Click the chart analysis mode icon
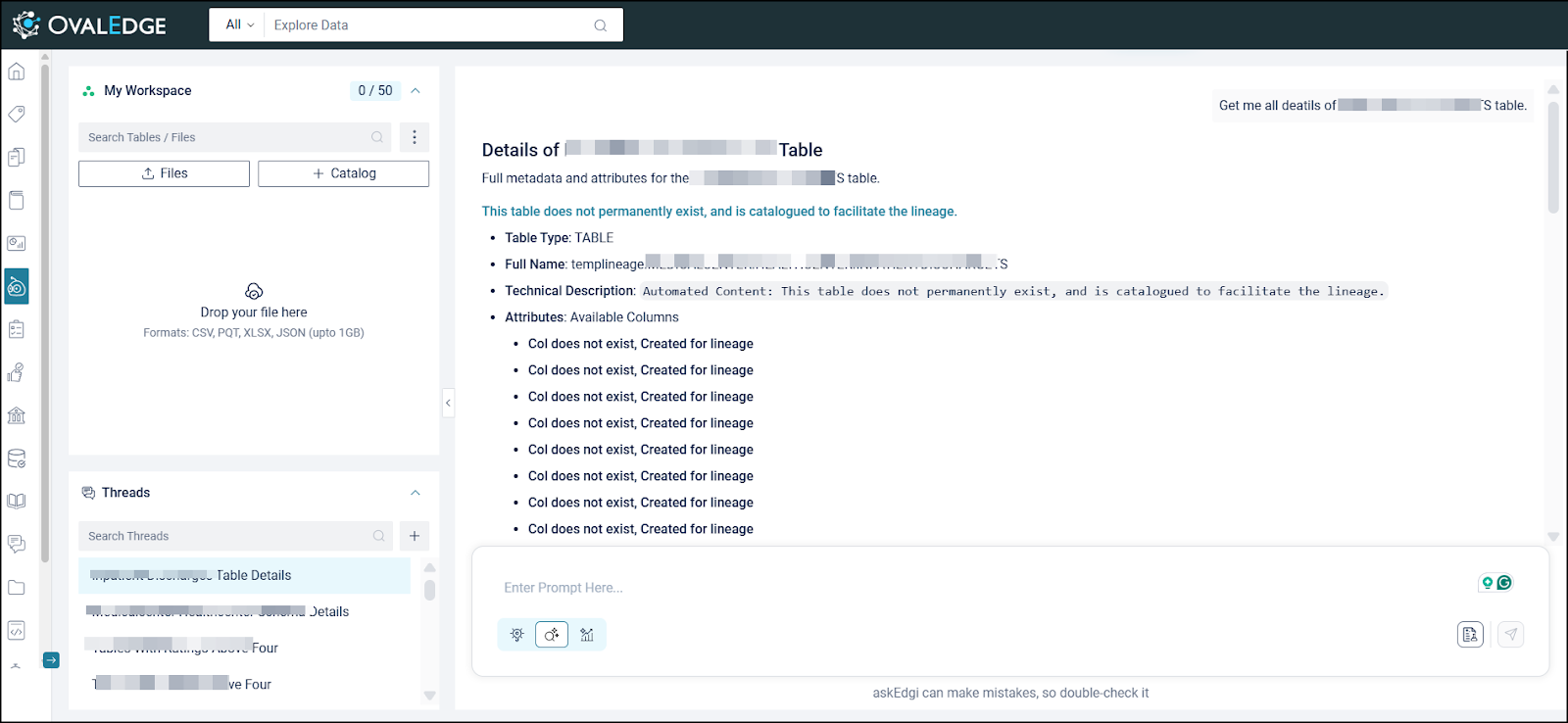 click(587, 635)
